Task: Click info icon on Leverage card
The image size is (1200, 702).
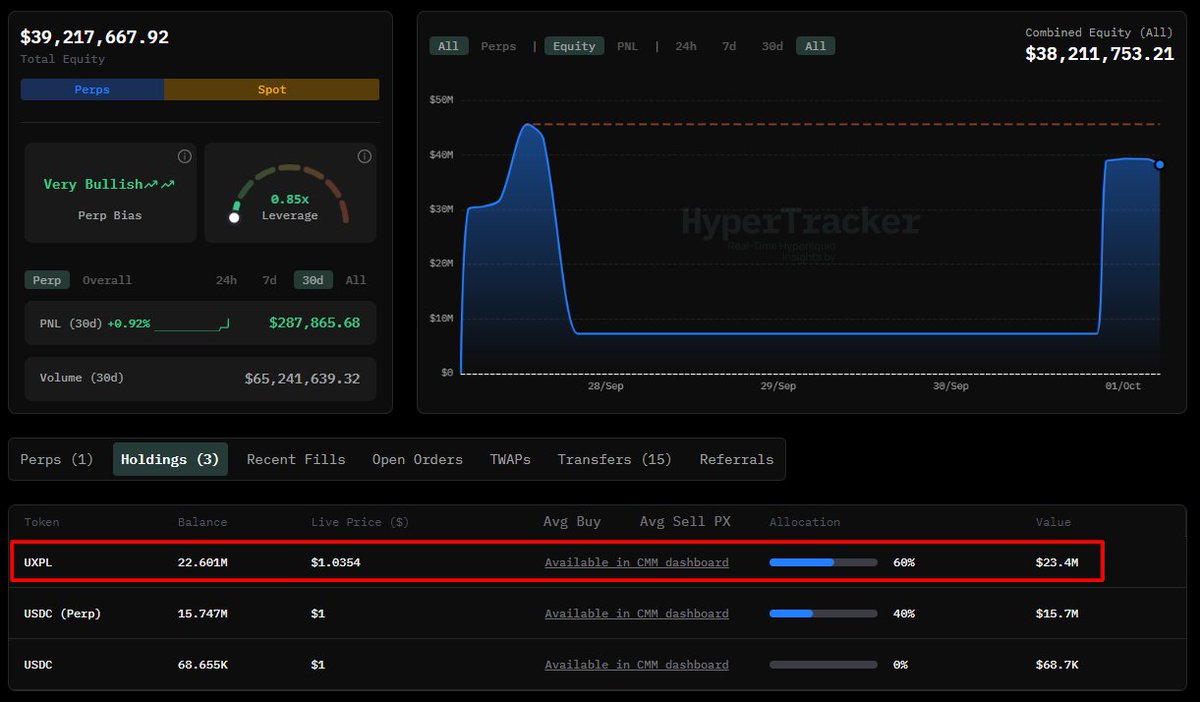Action: (x=364, y=157)
